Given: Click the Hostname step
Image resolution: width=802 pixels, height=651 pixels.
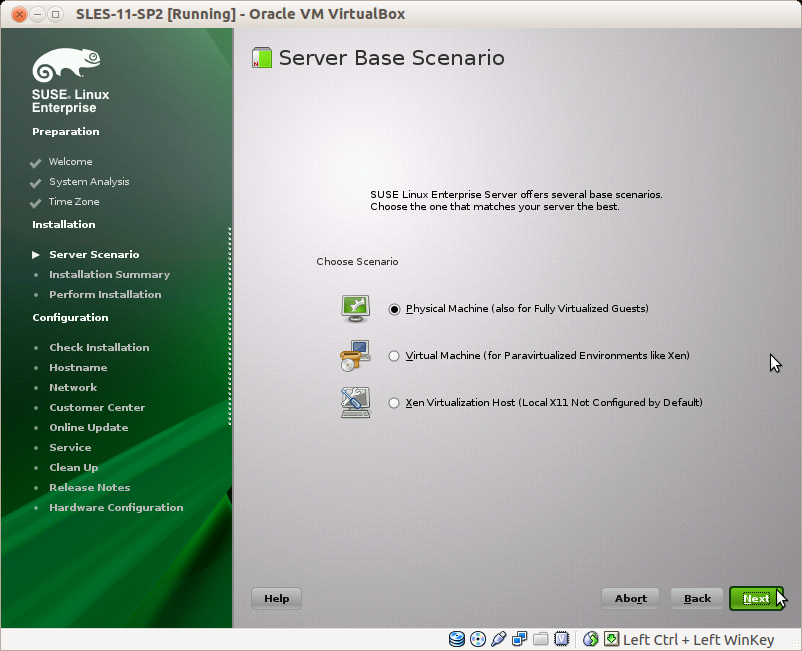Looking at the screenshot, I should pos(78,368).
